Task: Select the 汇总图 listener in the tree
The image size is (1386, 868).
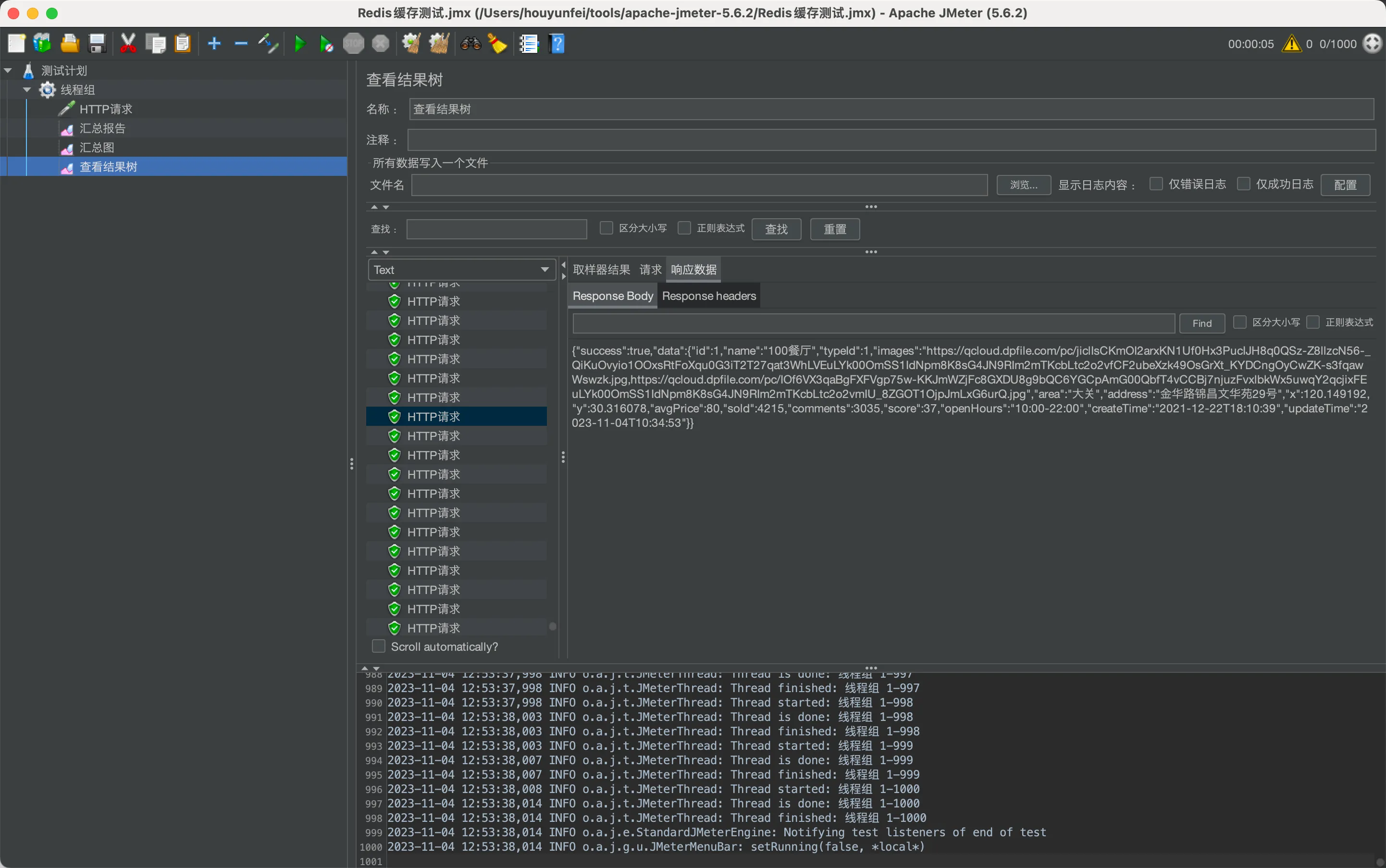Action: 97,148
